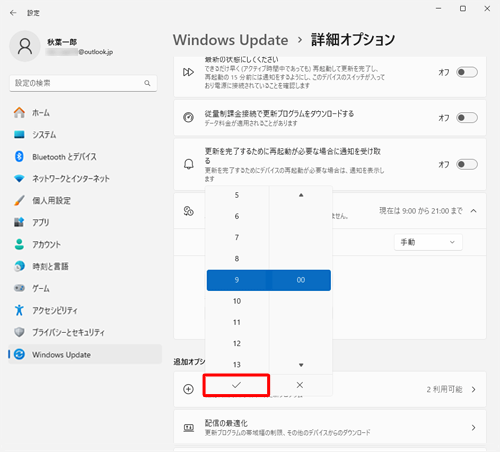Click the アプリ icon in the sidebar
500x452 pixels.
coord(19,222)
